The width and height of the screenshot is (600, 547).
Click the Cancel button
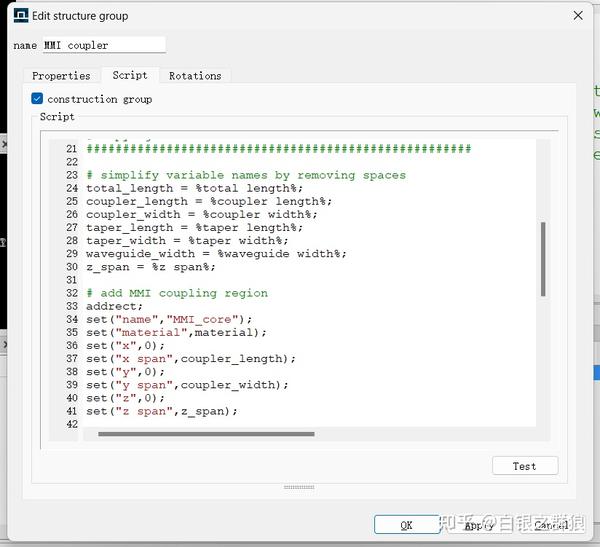click(551, 526)
